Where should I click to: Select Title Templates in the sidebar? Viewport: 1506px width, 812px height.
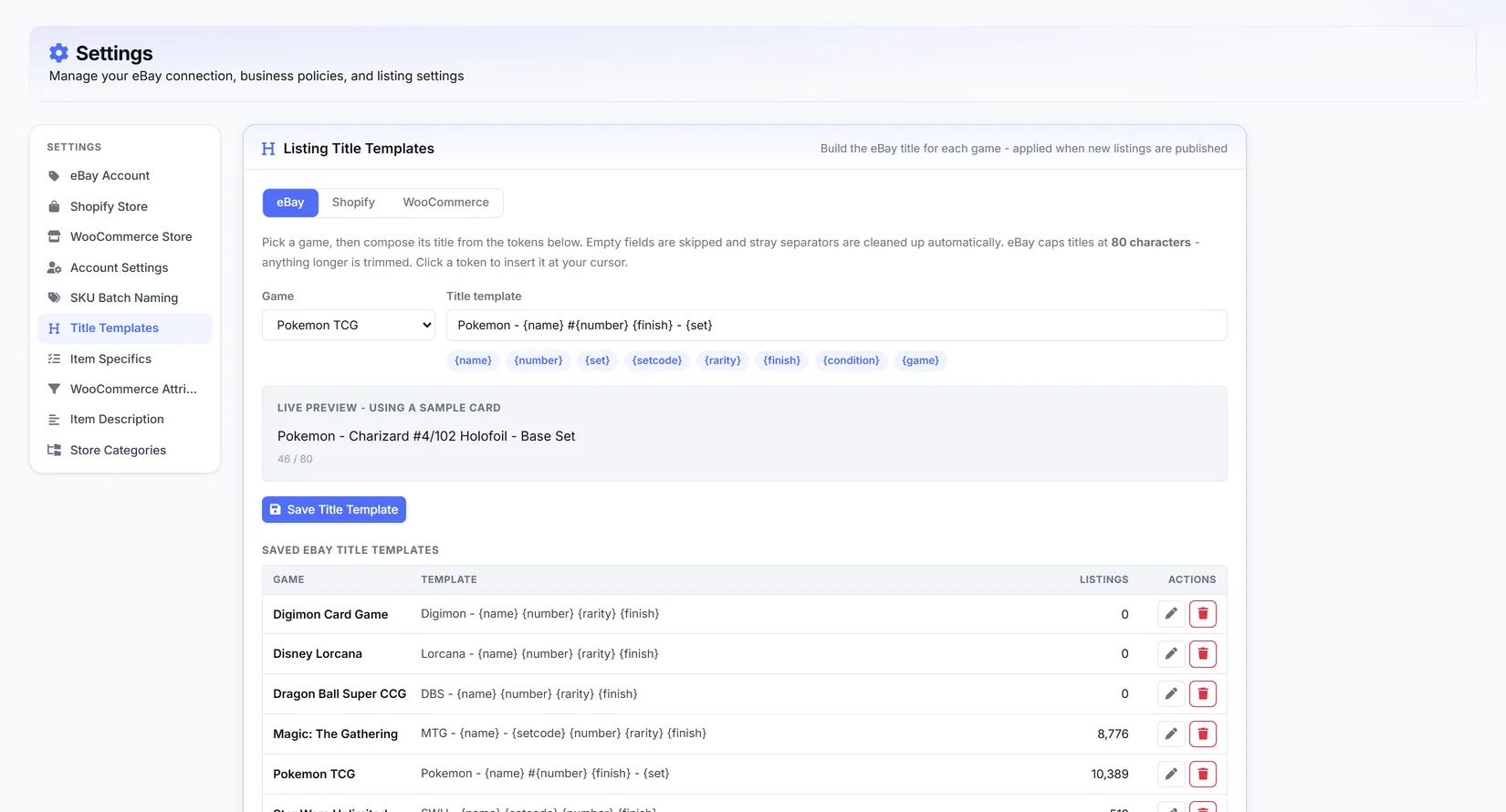(x=125, y=328)
